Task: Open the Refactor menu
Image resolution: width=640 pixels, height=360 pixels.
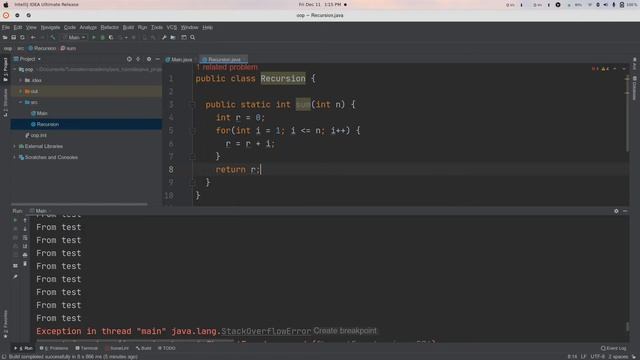Action: pos(109,27)
